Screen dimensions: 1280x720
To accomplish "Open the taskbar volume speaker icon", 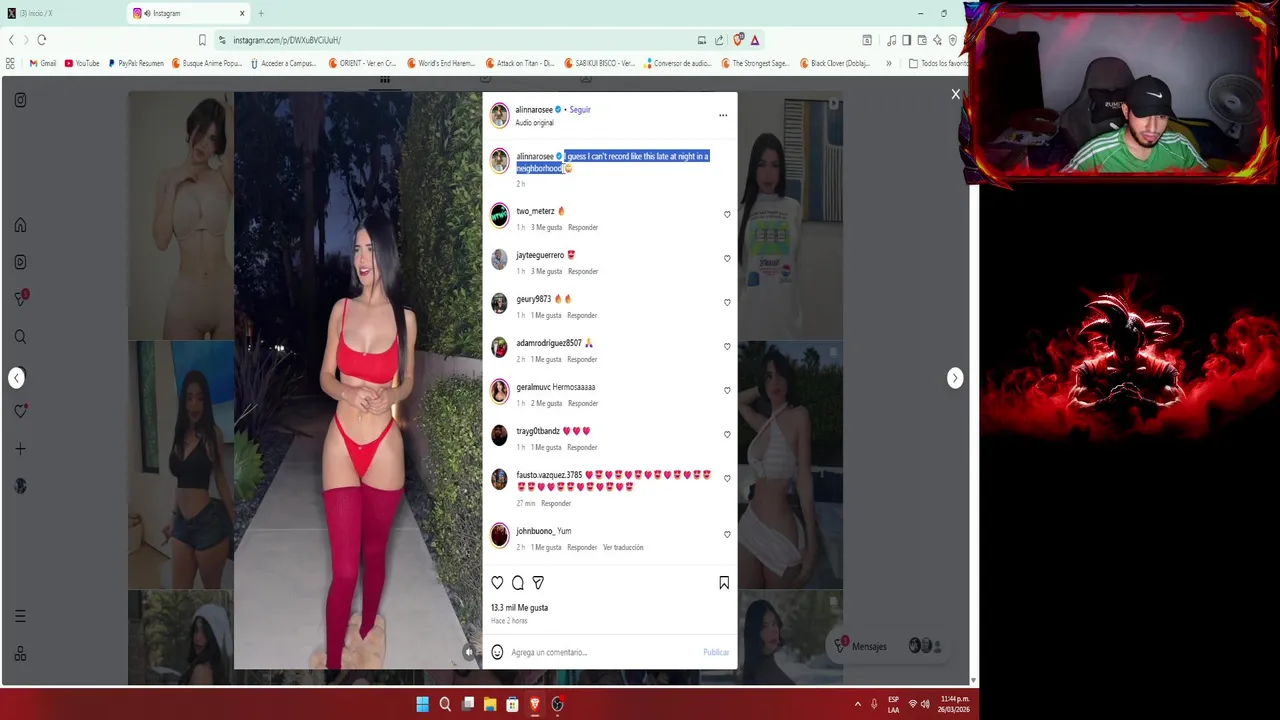I will pos(925,704).
